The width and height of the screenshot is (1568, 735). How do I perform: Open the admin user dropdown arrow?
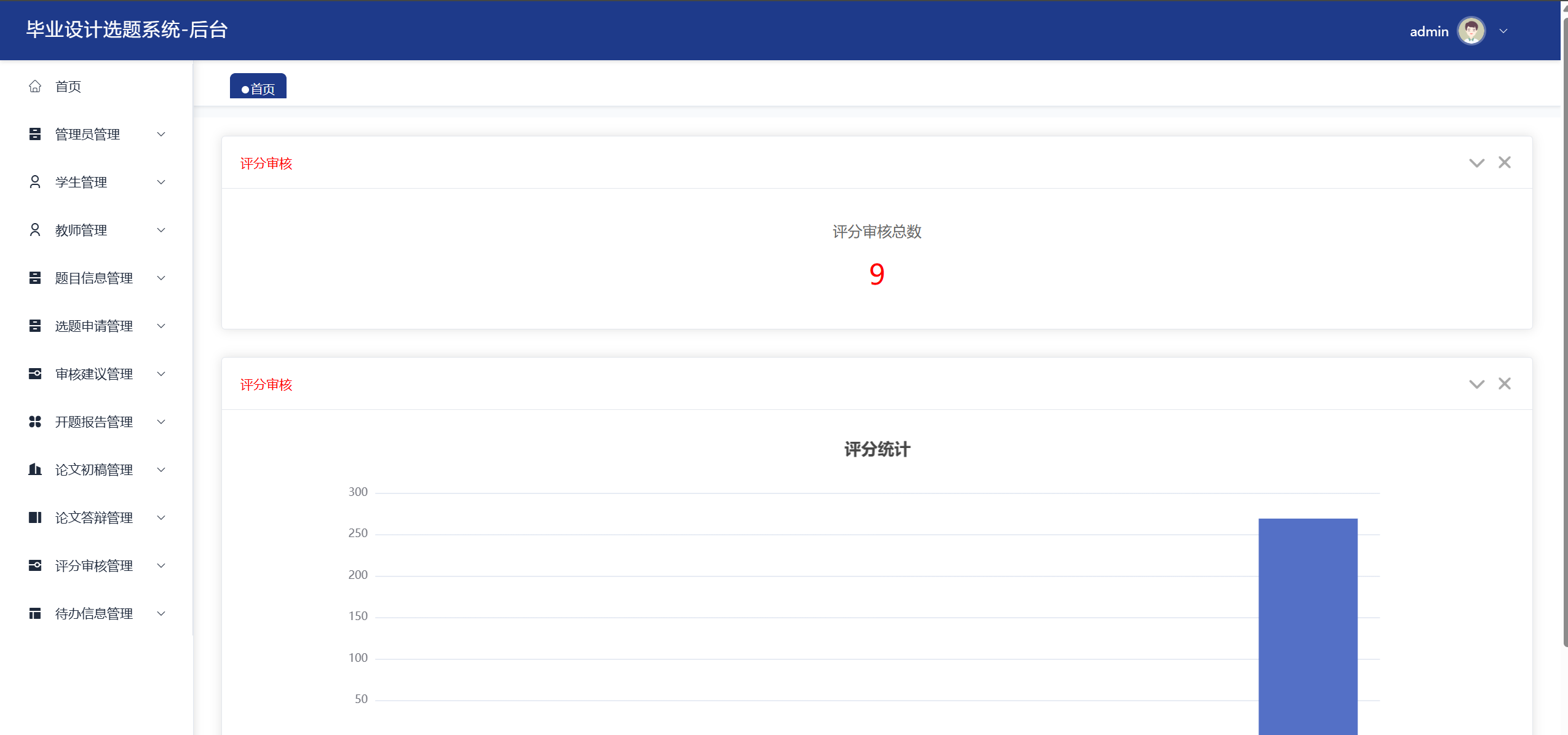tap(1503, 31)
